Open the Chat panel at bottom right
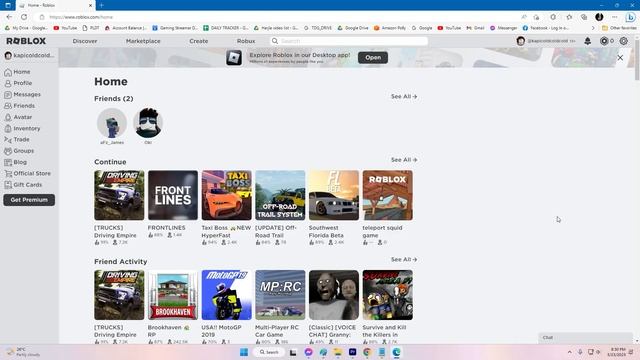The width and height of the screenshot is (640, 360). [x=585, y=338]
